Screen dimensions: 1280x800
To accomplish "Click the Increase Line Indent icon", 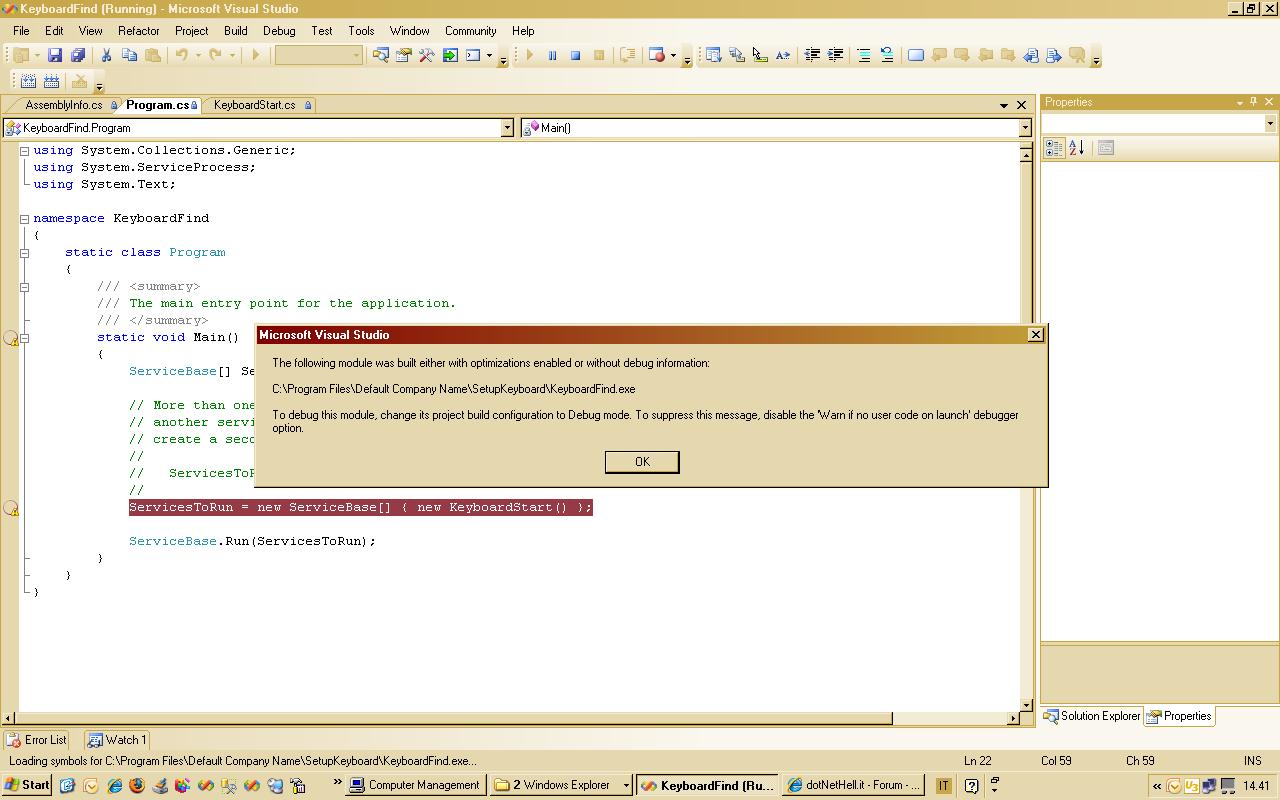I will (x=835, y=55).
